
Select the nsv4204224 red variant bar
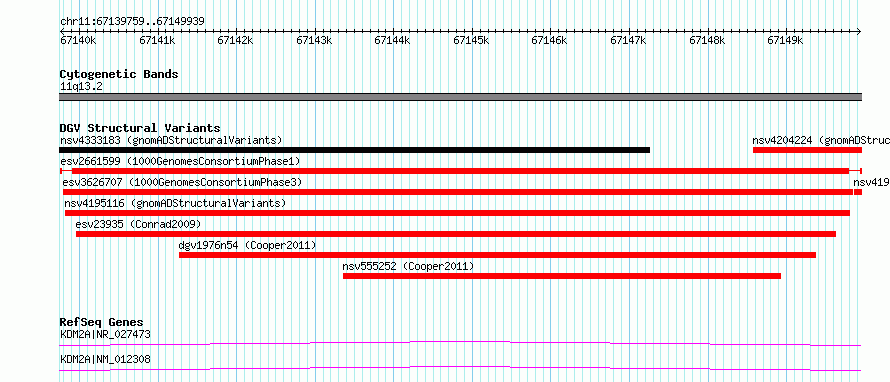[x=807, y=150]
